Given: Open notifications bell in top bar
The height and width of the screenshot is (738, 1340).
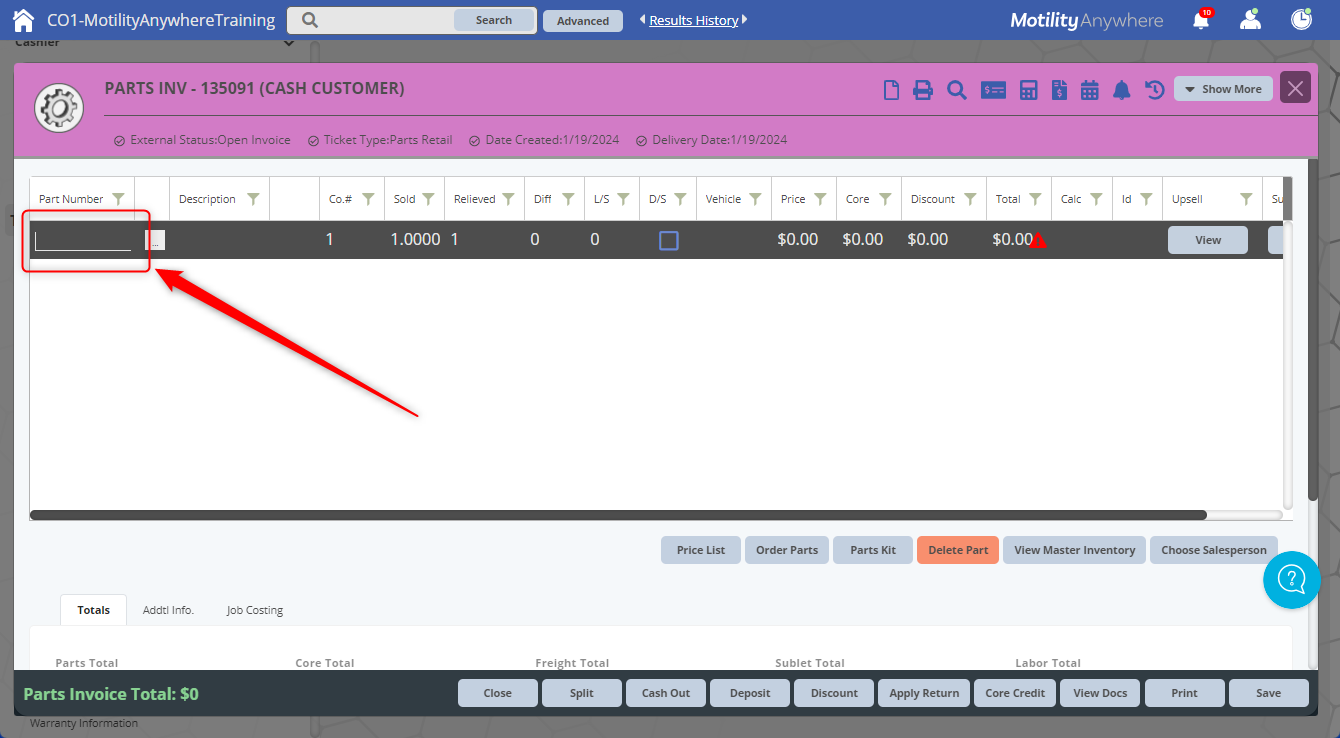Looking at the screenshot, I should [1201, 20].
